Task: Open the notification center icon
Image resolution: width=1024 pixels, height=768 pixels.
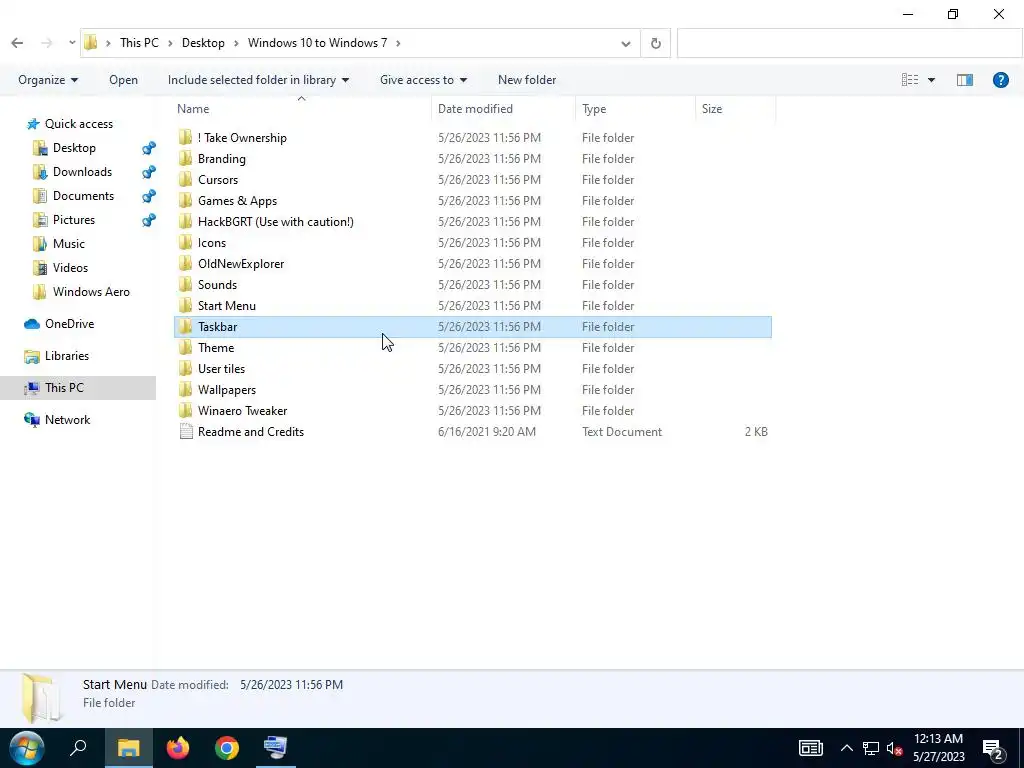Action: [x=993, y=749]
